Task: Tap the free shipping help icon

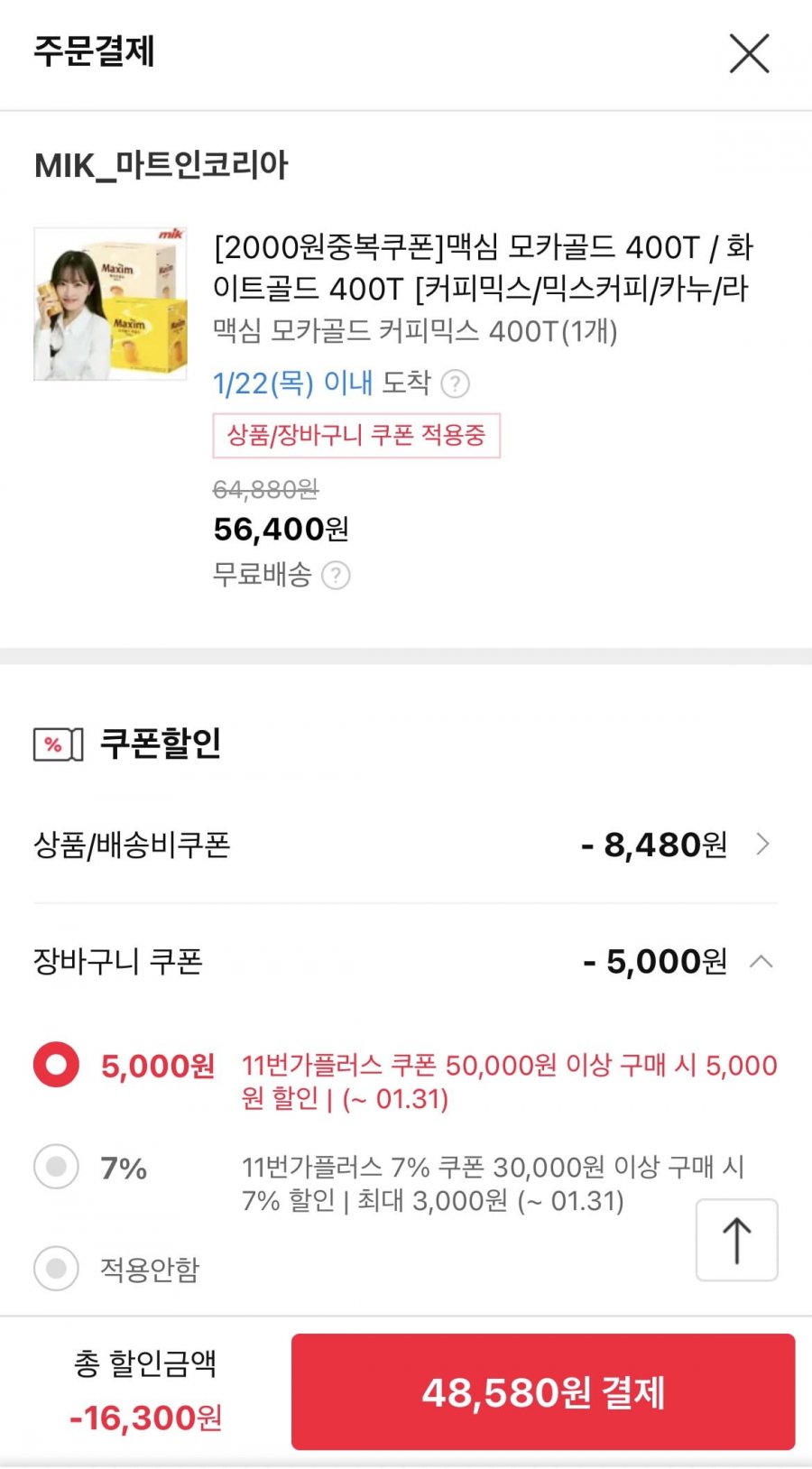Action: click(336, 576)
